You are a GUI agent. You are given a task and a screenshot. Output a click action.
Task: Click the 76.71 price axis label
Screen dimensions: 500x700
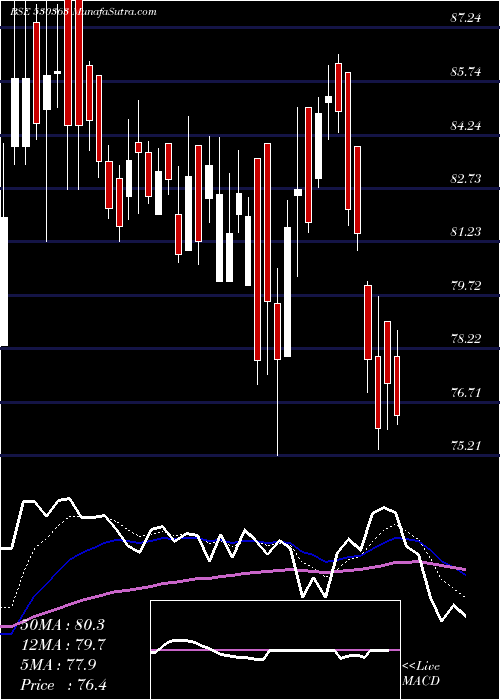(x=467, y=393)
